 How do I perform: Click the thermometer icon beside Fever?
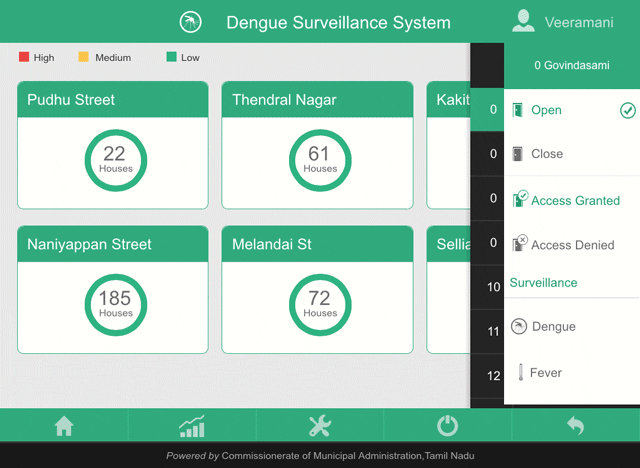520,373
